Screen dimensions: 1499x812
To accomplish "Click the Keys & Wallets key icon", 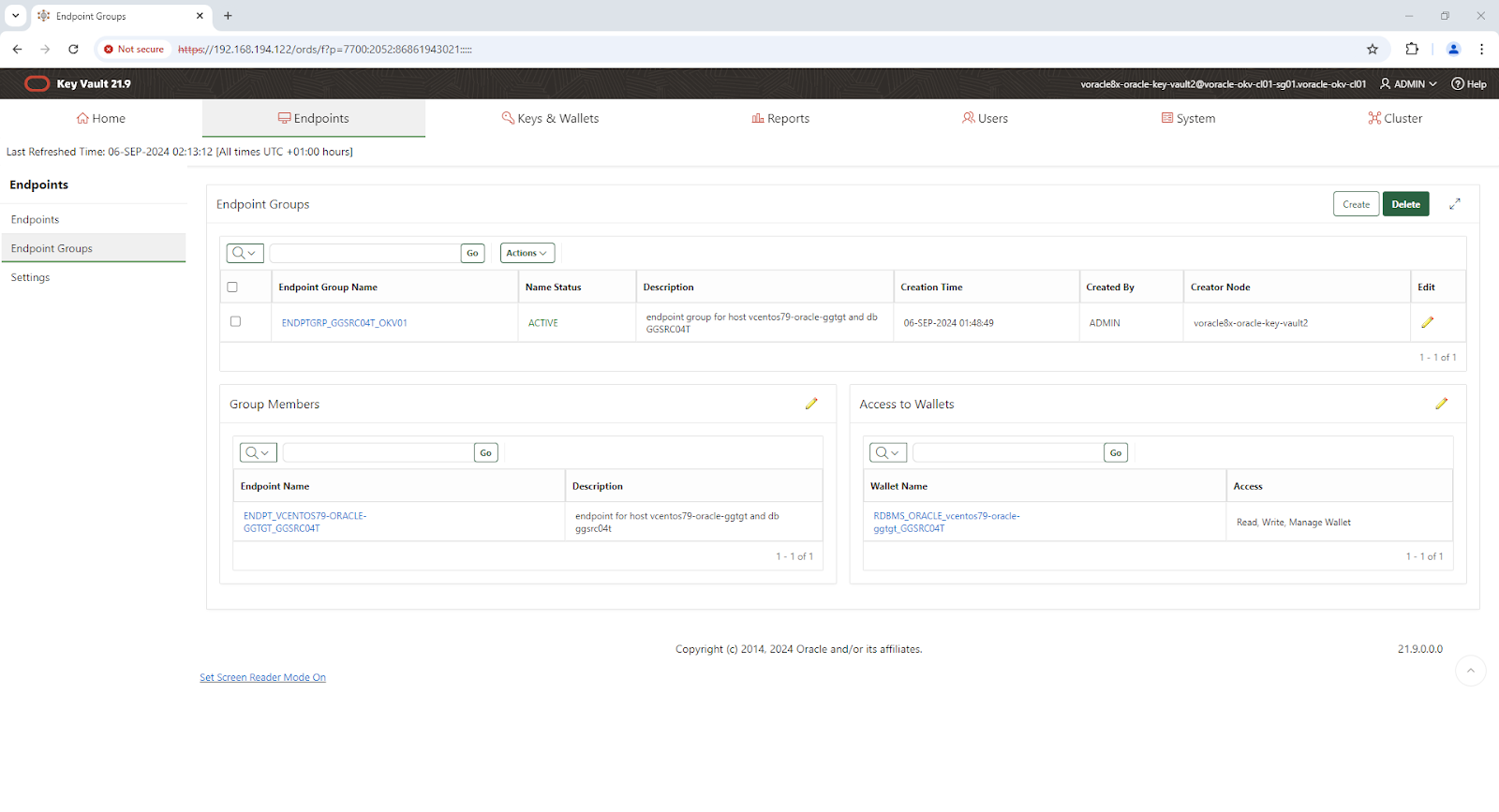I will [508, 118].
